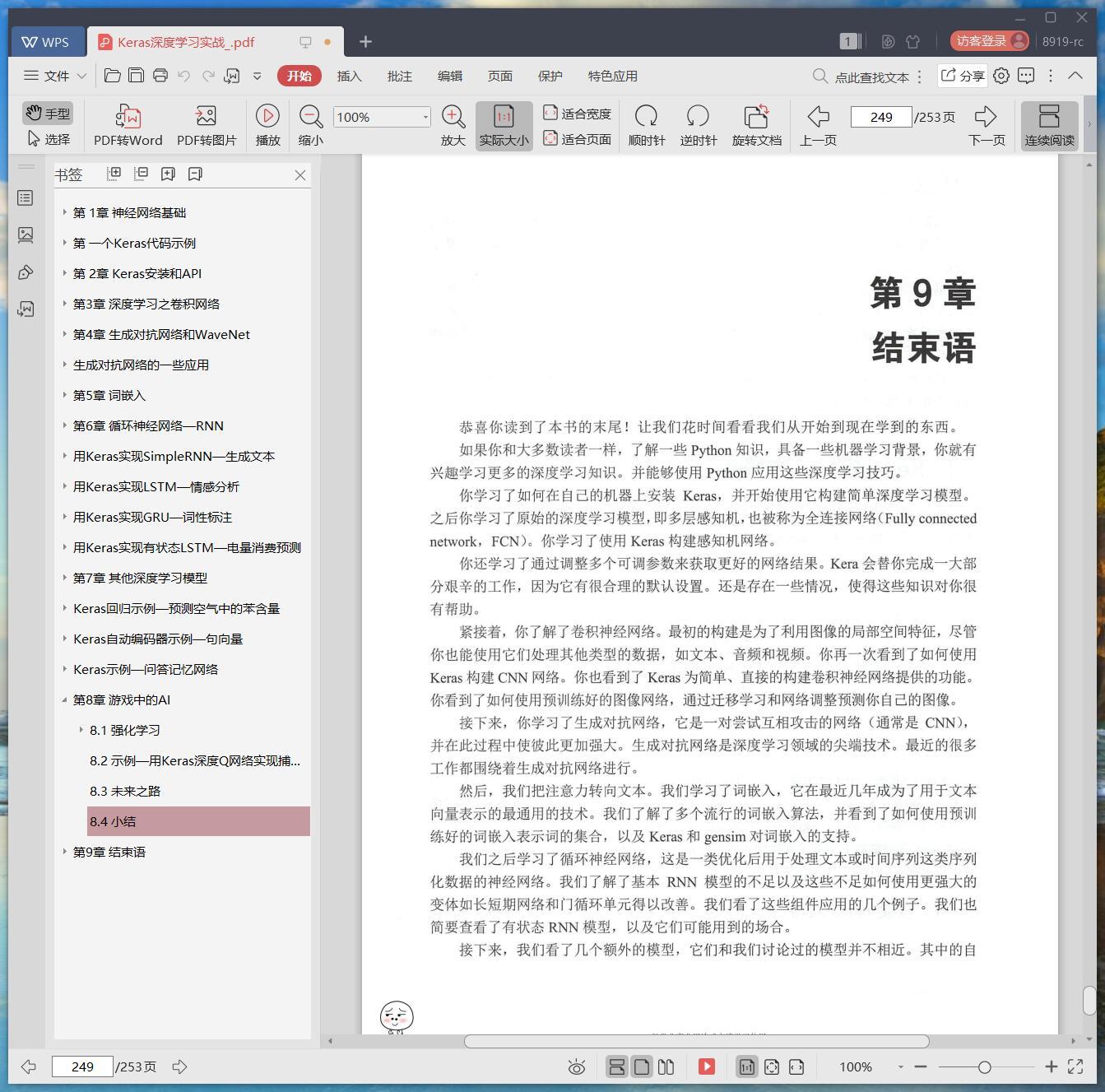Viewport: 1105px width, 1092px height.
Task: Click the 分享 share button
Action: pyautogui.click(x=962, y=76)
